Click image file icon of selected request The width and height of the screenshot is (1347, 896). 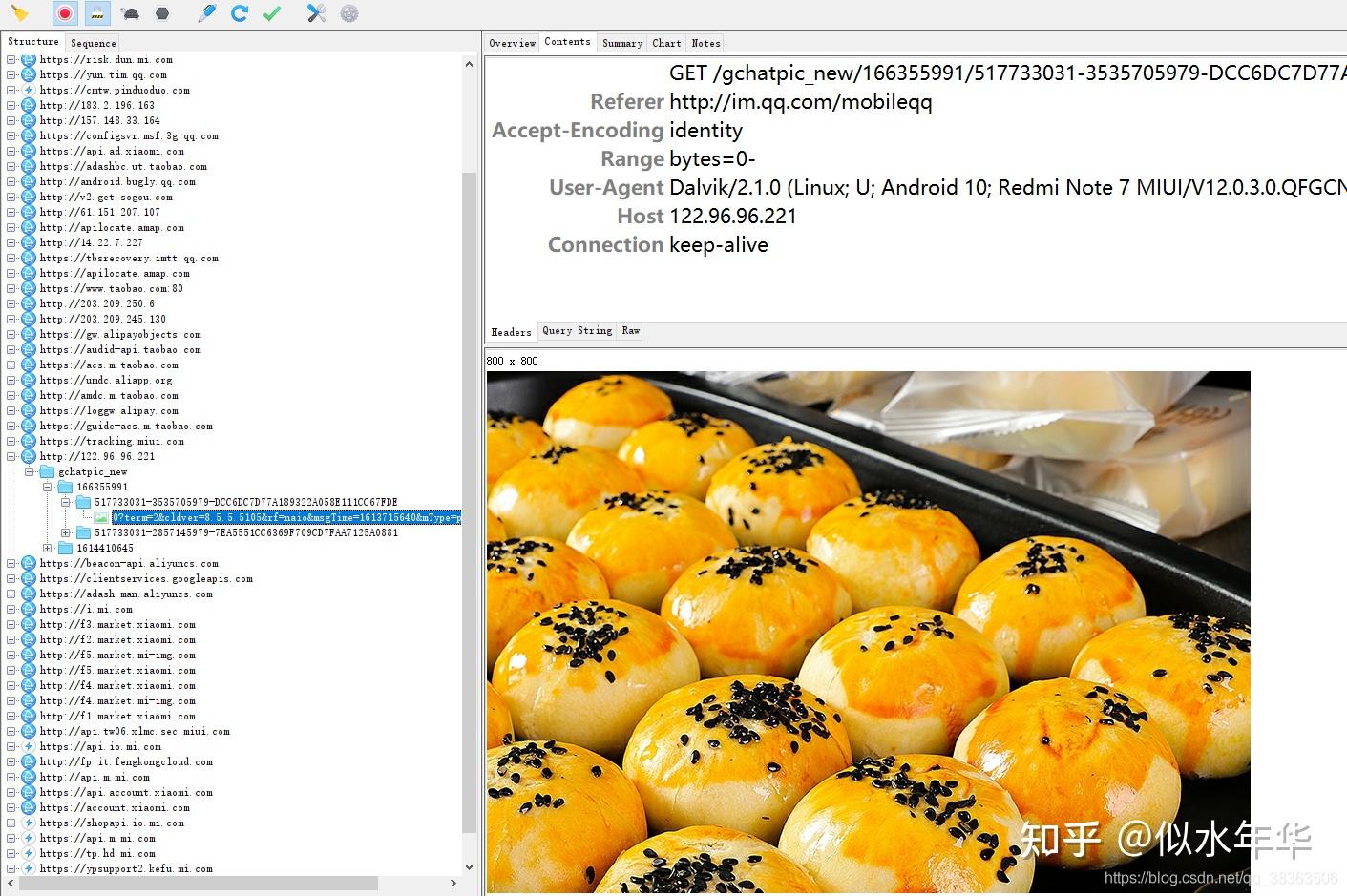101,517
